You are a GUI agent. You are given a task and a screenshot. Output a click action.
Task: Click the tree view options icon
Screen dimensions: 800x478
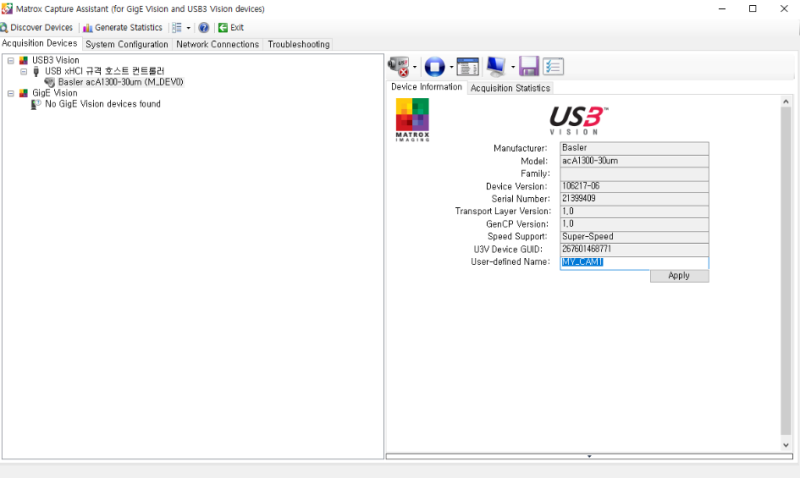177,28
